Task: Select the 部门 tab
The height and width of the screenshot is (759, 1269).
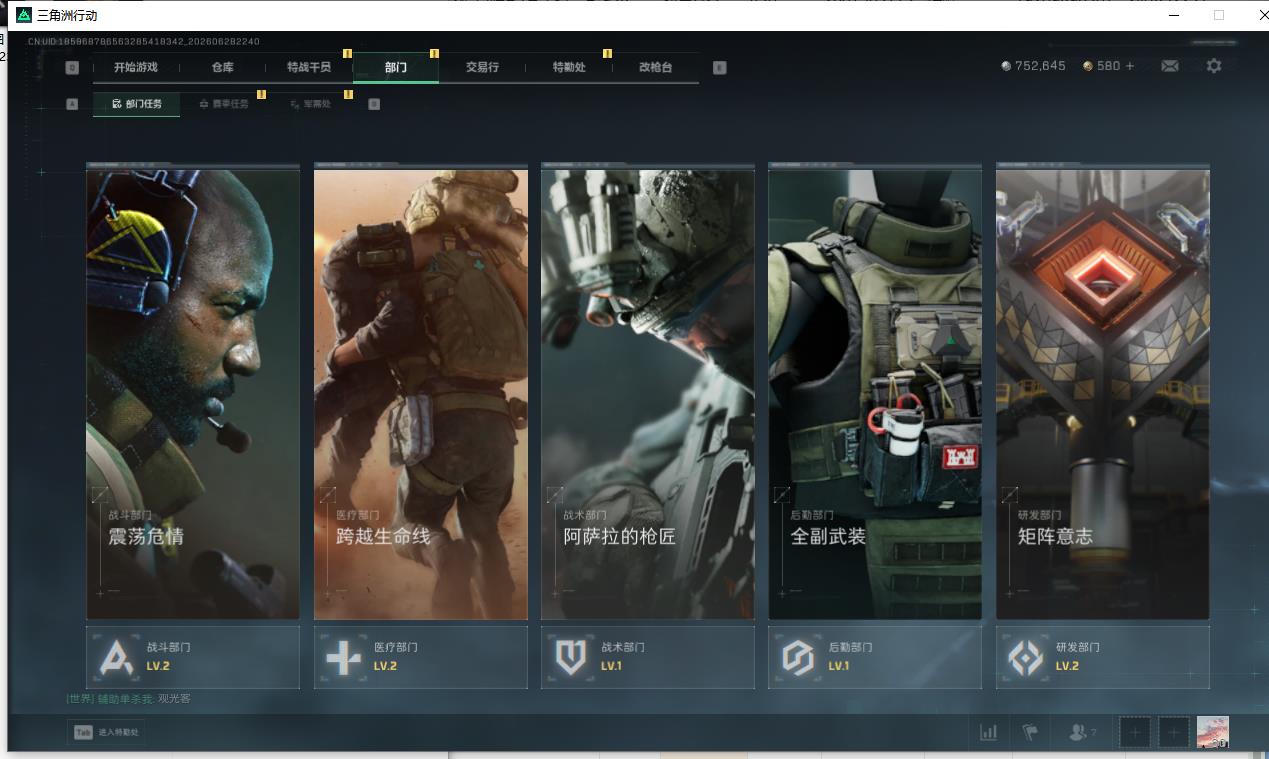Action: (396, 67)
